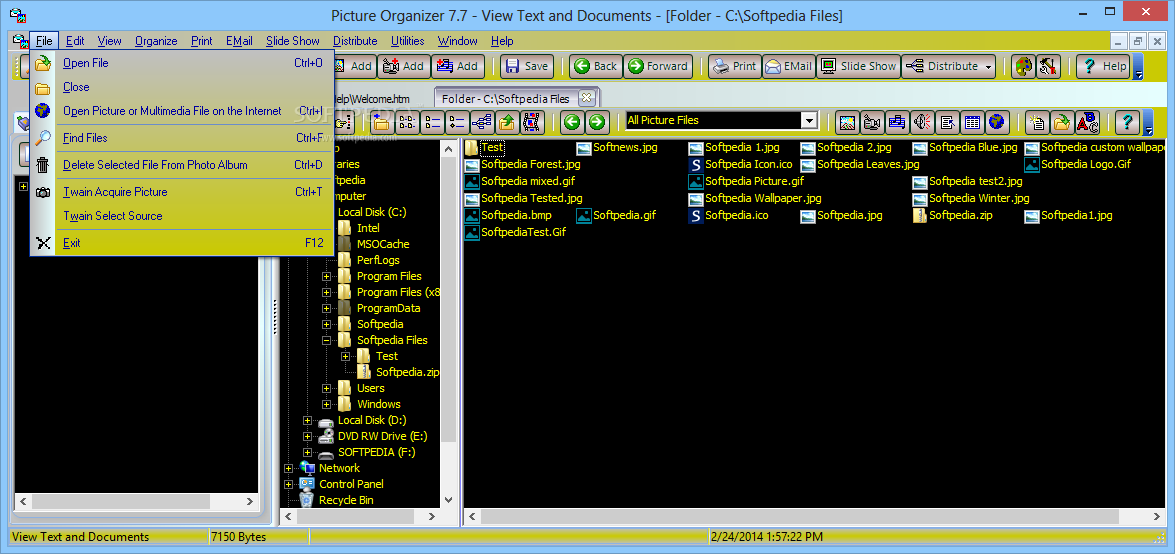Click the globe icon in folder toolbar
The height and width of the screenshot is (554, 1175).
[995, 121]
